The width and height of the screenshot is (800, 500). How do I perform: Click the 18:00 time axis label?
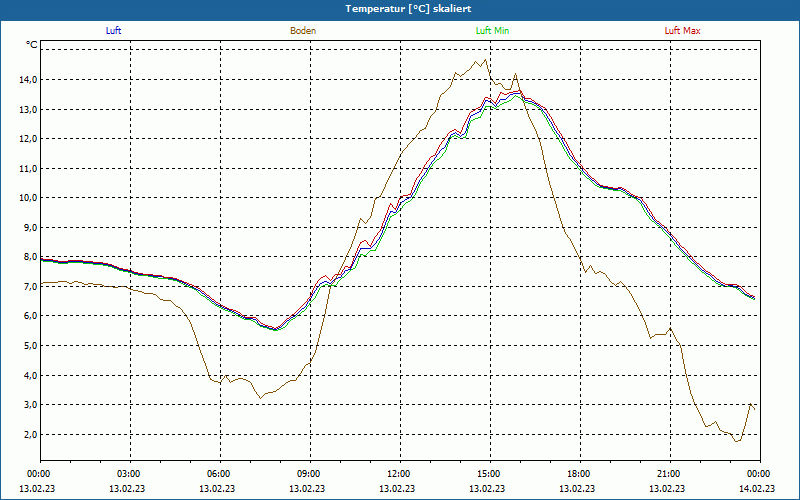[580, 474]
